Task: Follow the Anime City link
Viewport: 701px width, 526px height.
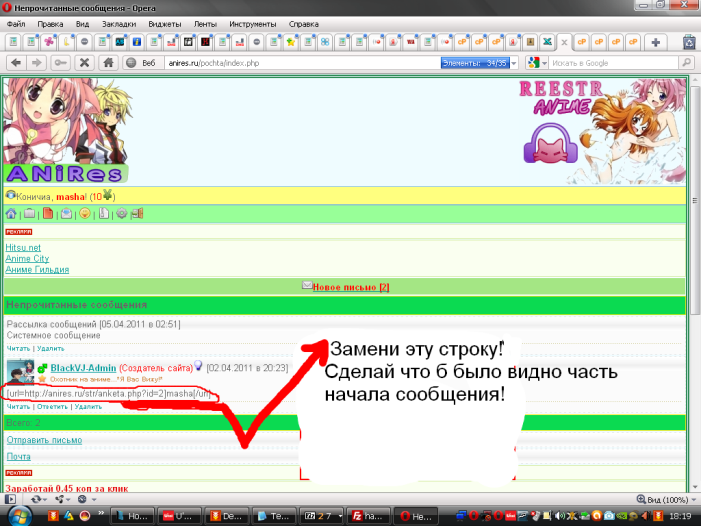Action: [x=27, y=259]
